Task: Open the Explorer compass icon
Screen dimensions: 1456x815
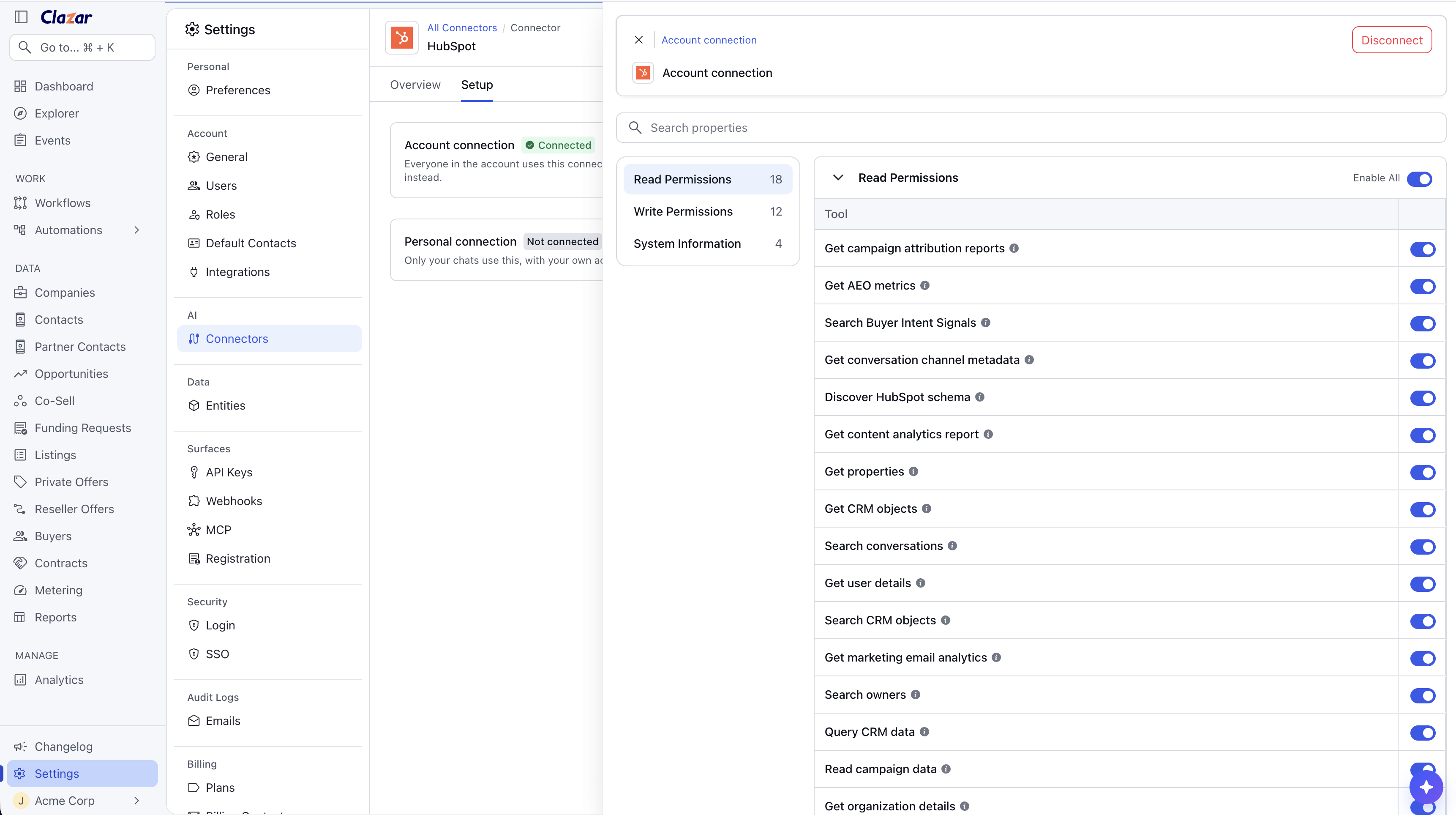Action: point(20,113)
